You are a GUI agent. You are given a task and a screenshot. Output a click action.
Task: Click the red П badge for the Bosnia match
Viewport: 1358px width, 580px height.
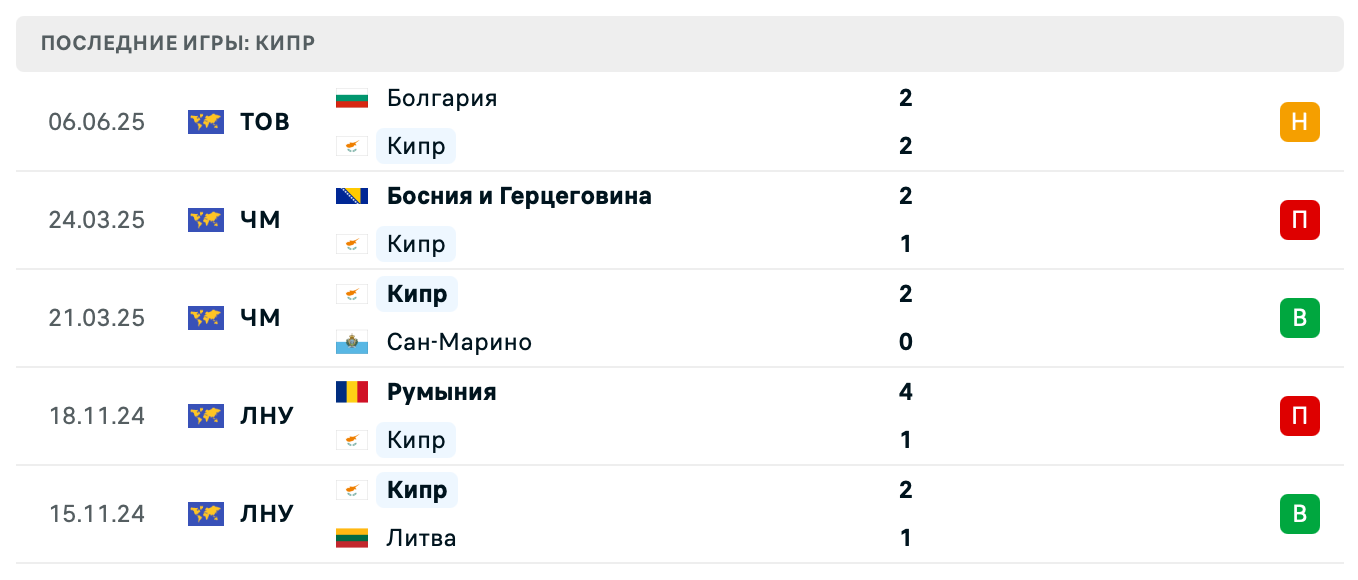1299,220
